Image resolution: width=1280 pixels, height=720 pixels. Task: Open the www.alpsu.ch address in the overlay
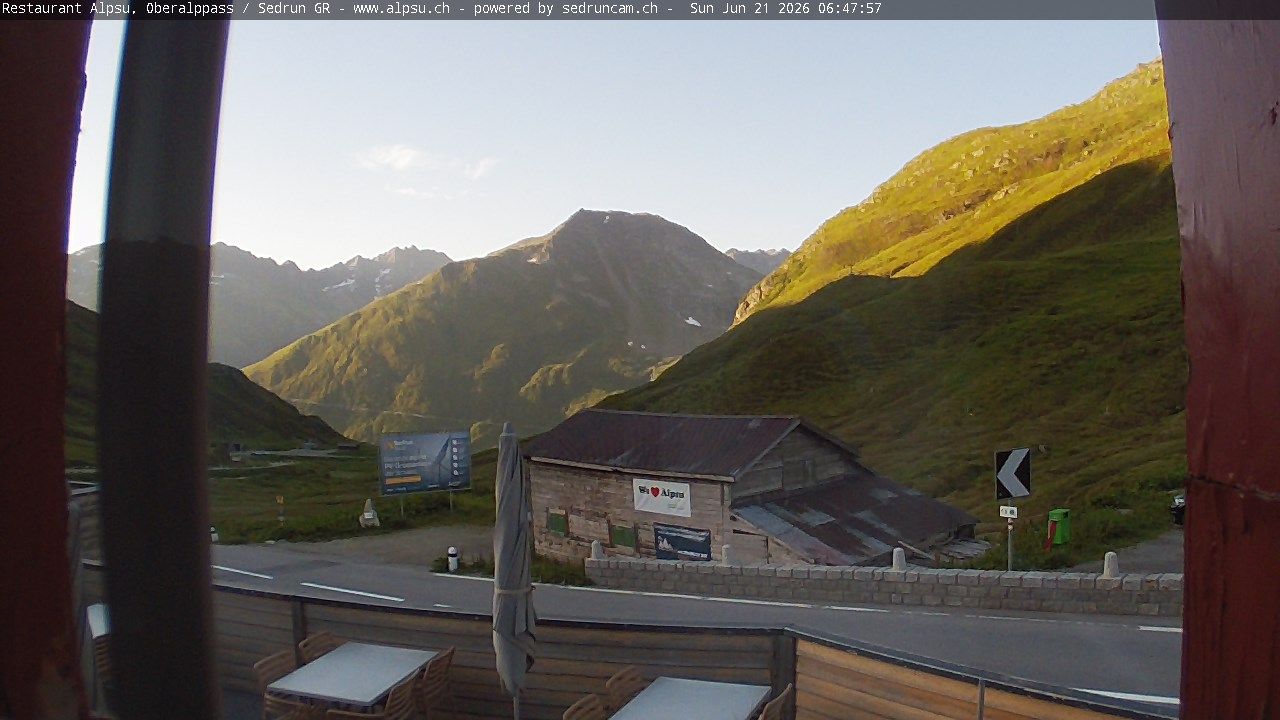click(401, 8)
